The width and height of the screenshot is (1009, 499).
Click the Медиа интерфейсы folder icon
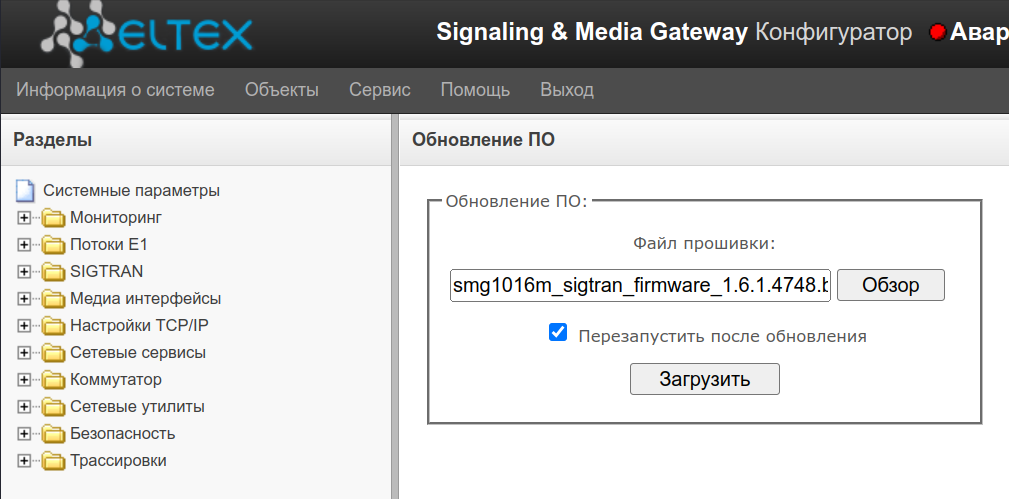[54, 299]
